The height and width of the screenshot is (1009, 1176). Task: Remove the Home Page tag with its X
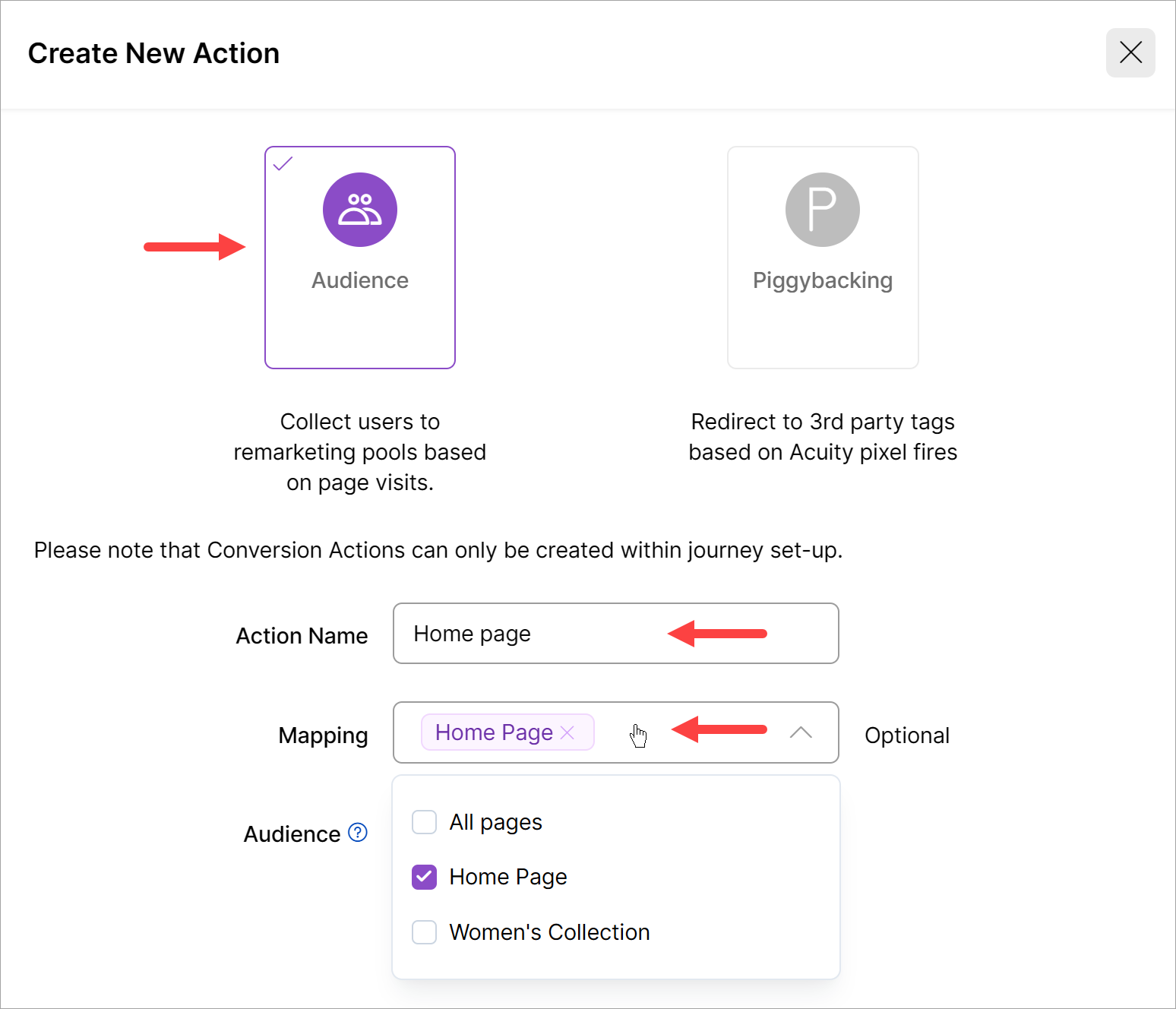[567, 732]
